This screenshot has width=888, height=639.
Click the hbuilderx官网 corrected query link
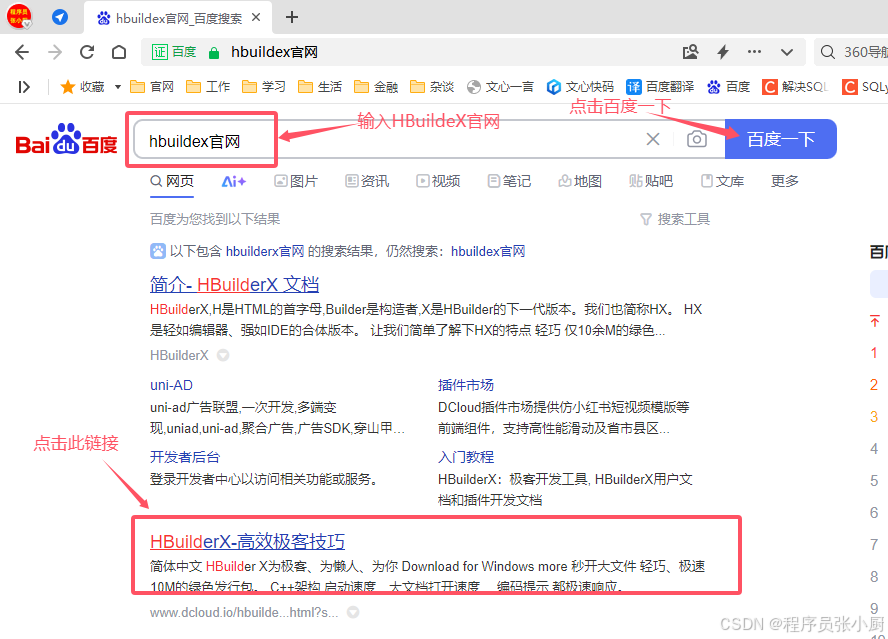click(x=264, y=251)
